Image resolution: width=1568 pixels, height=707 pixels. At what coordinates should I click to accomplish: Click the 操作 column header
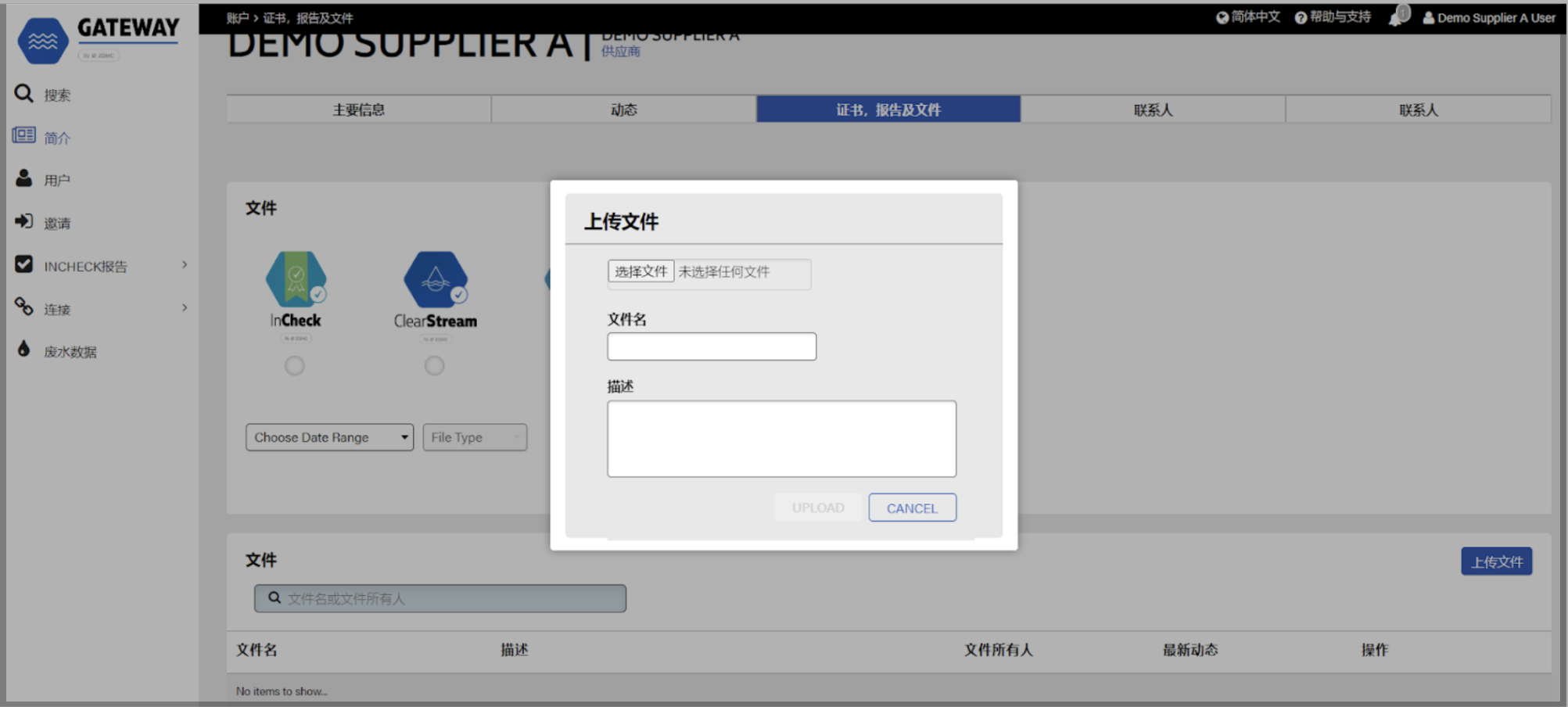pyautogui.click(x=1375, y=650)
